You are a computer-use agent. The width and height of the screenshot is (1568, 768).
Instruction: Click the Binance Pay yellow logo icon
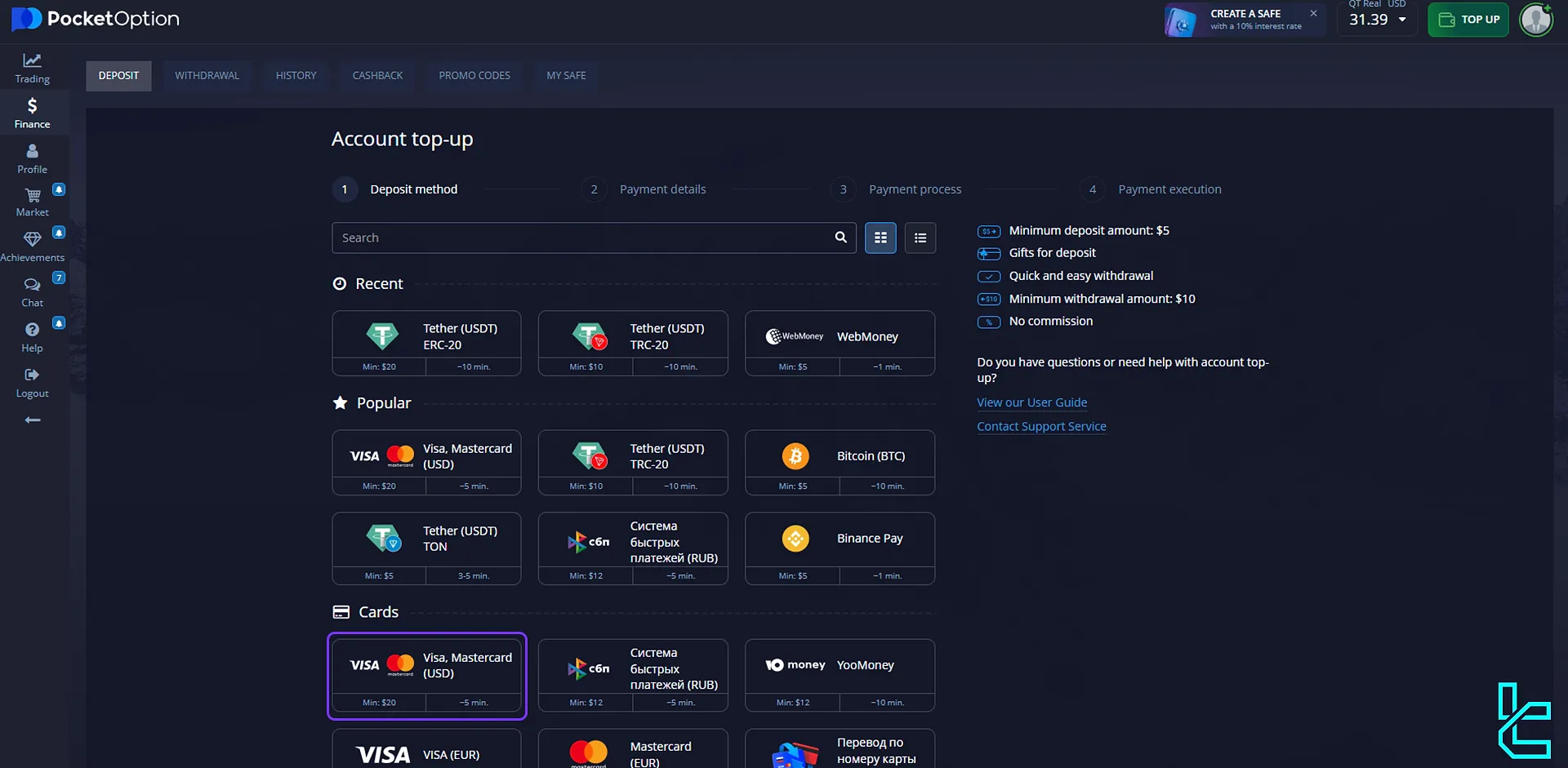pos(795,539)
